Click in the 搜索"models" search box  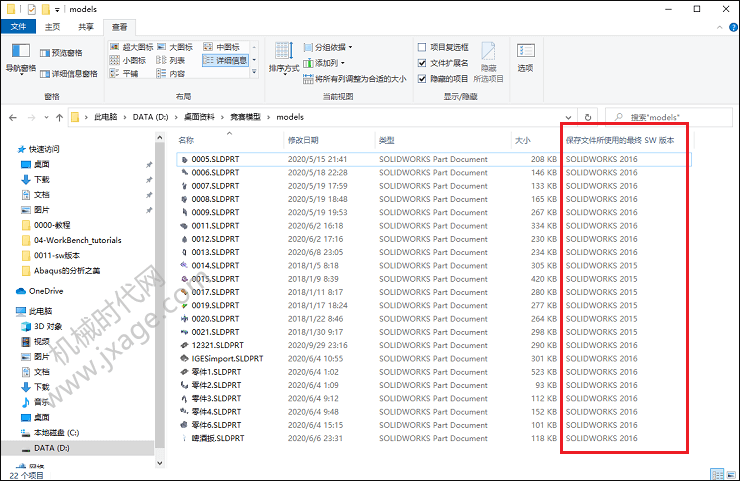pos(669,117)
